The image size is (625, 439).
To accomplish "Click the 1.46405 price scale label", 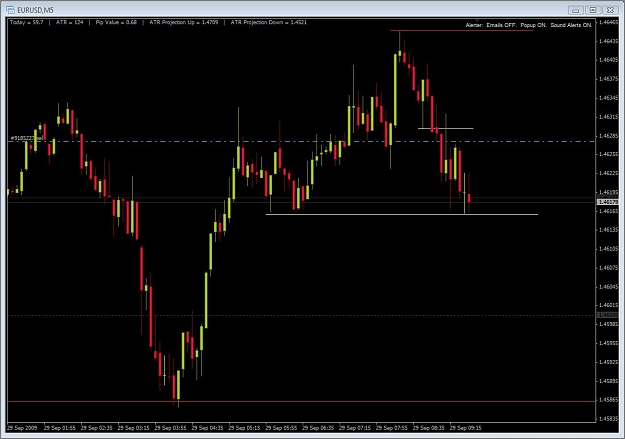I will [608, 60].
